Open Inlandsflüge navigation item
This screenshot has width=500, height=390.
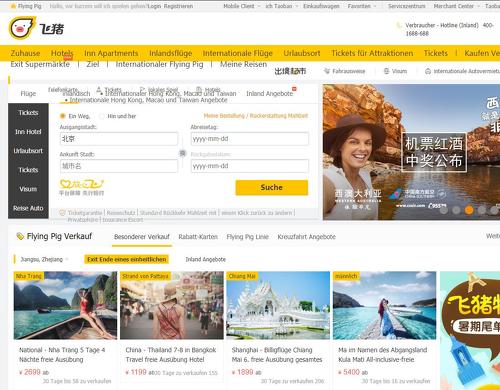pos(171,53)
